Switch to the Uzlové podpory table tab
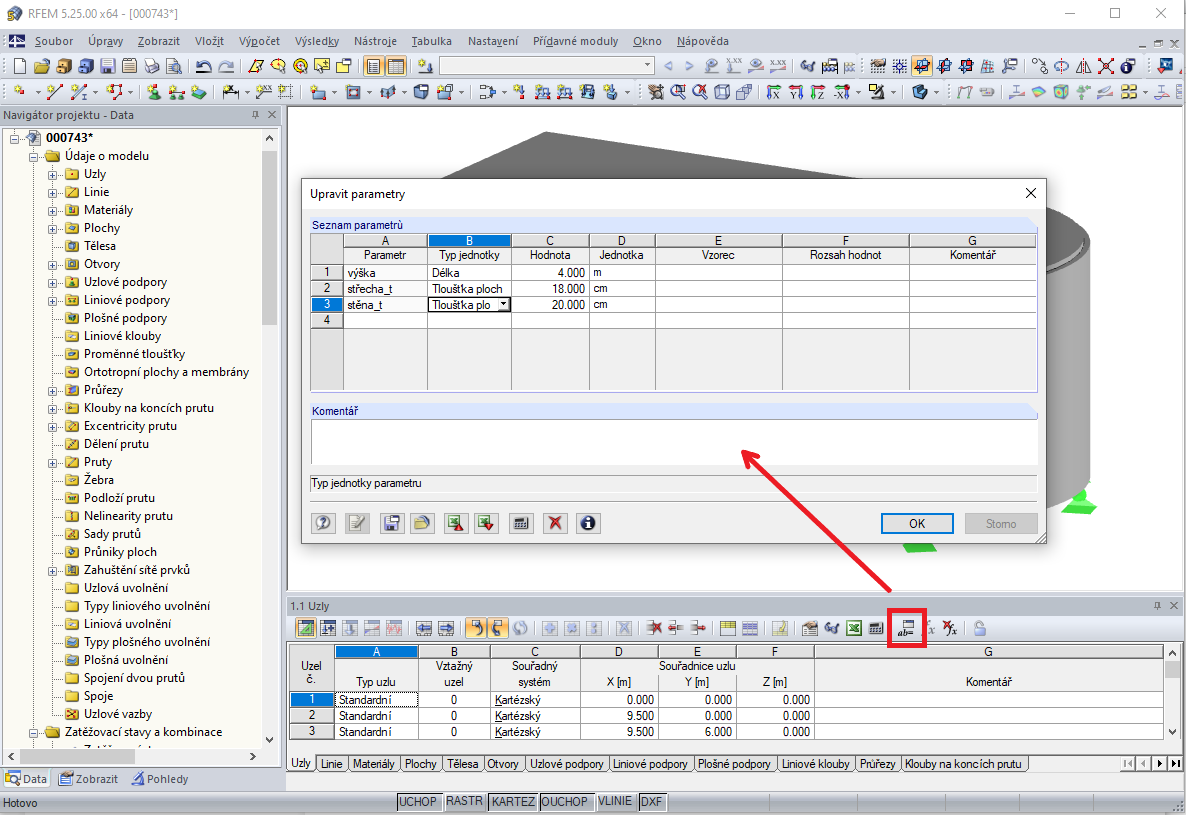 567,764
